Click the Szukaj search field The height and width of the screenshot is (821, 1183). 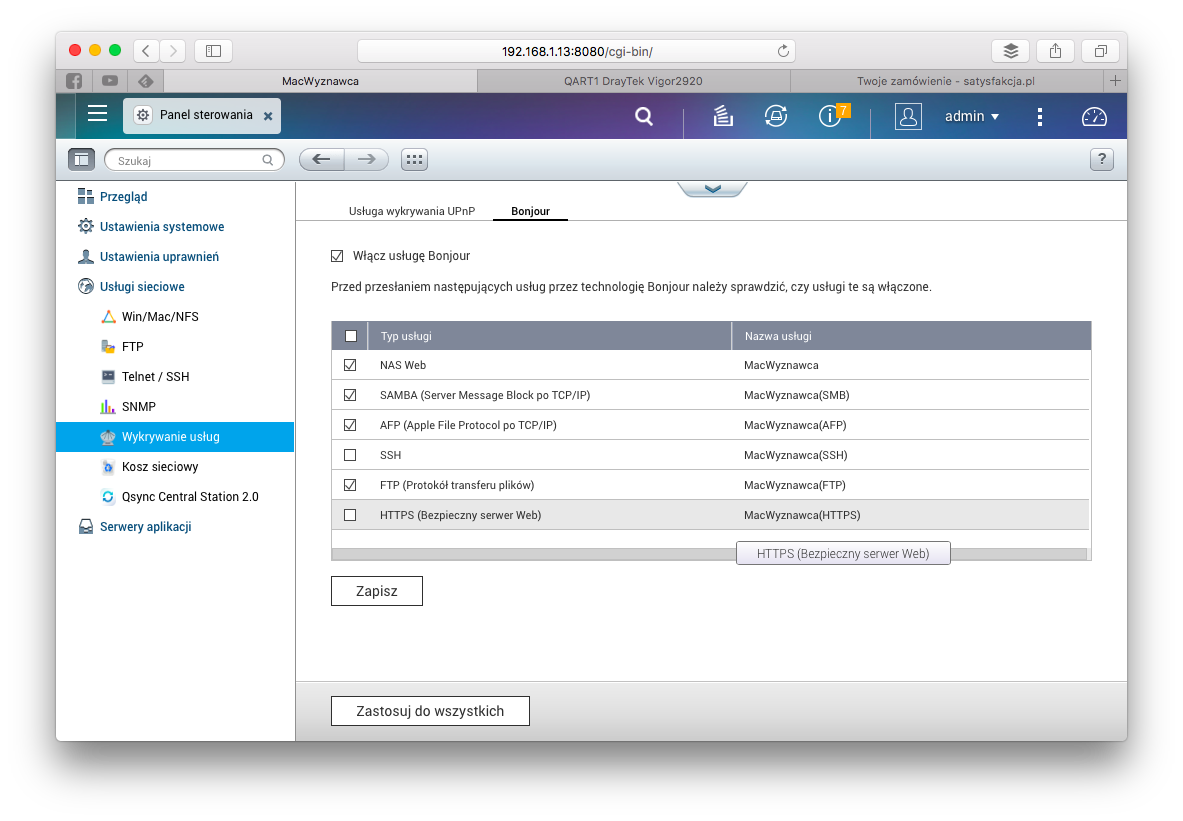pos(194,160)
